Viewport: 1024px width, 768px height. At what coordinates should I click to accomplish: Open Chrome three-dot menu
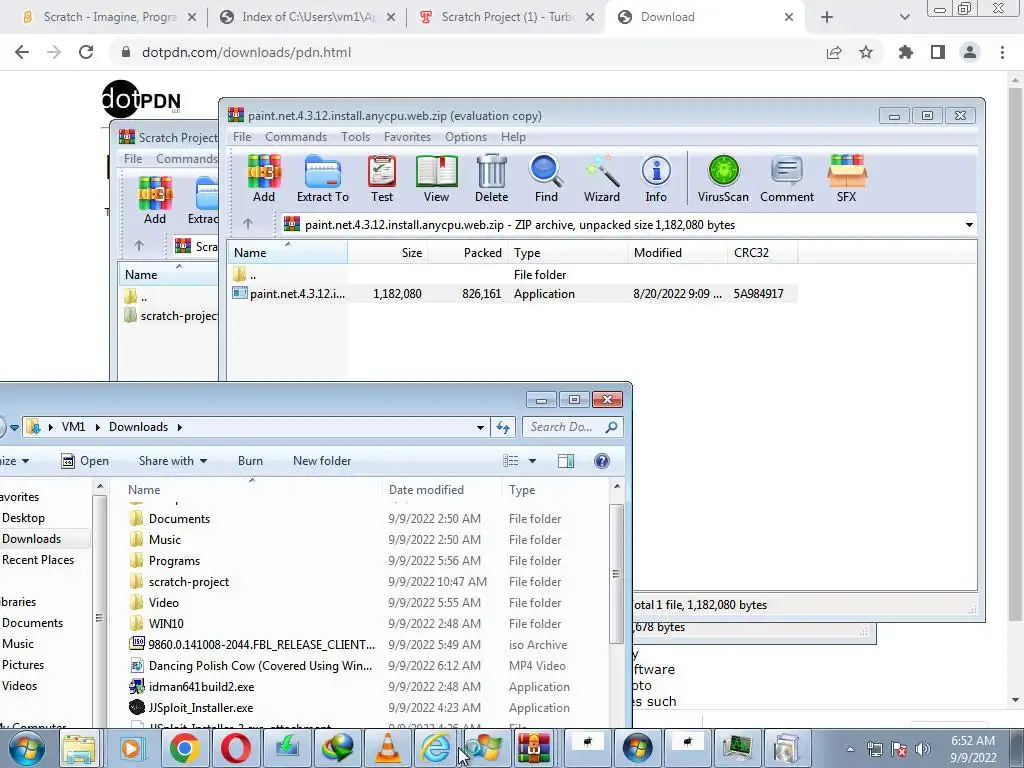tap(1002, 52)
